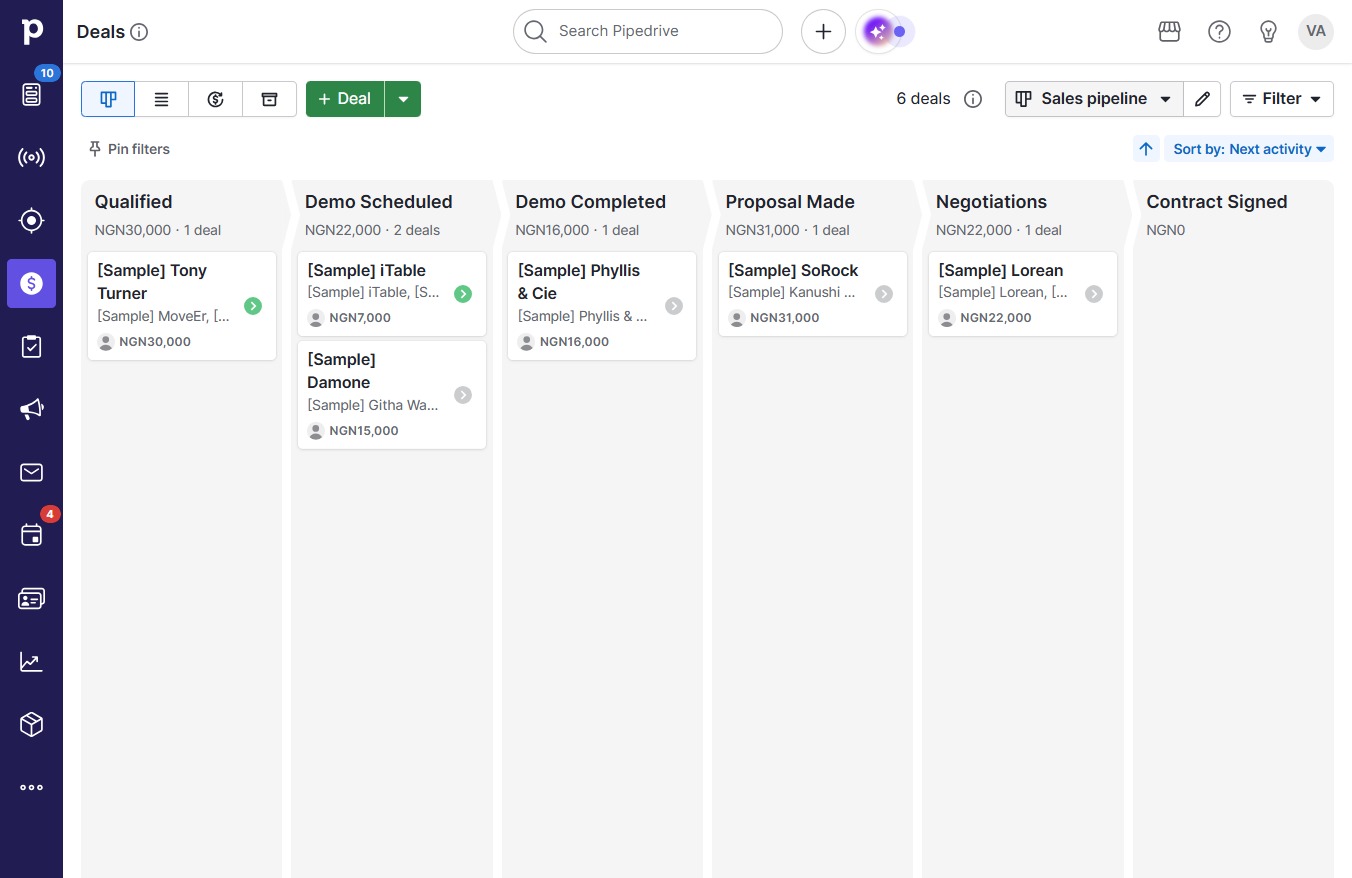The width and height of the screenshot is (1352, 878).
Task: Toggle sort direction arrow button
Action: 1146,149
